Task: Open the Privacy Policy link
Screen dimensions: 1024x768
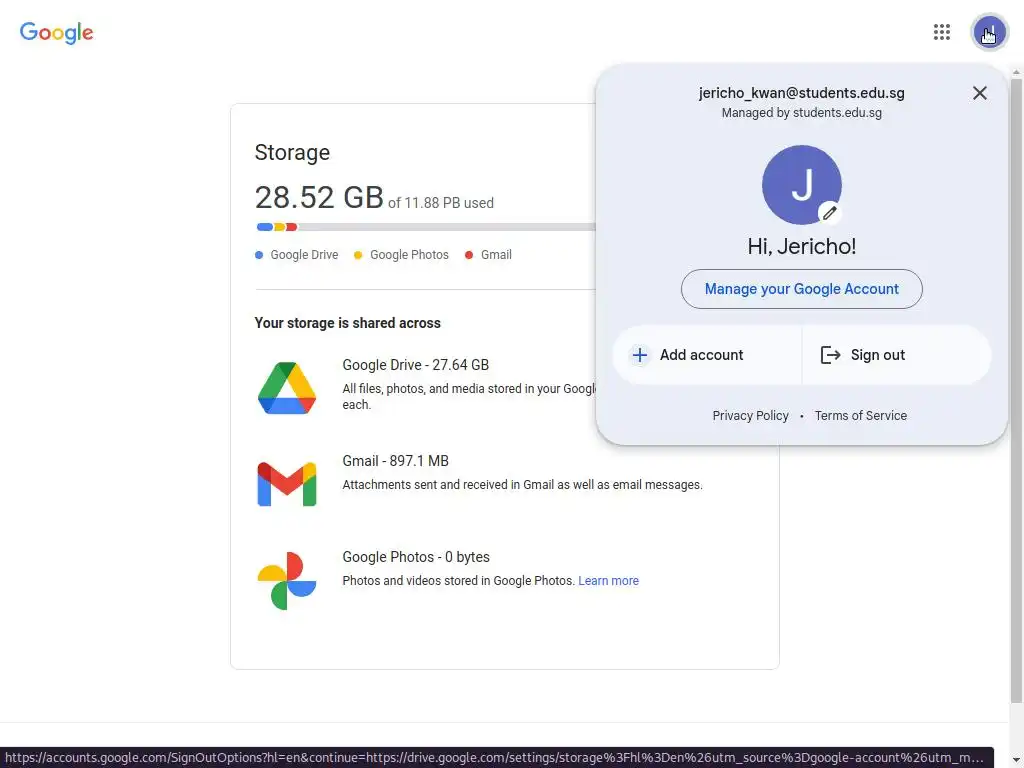Action: coord(750,416)
